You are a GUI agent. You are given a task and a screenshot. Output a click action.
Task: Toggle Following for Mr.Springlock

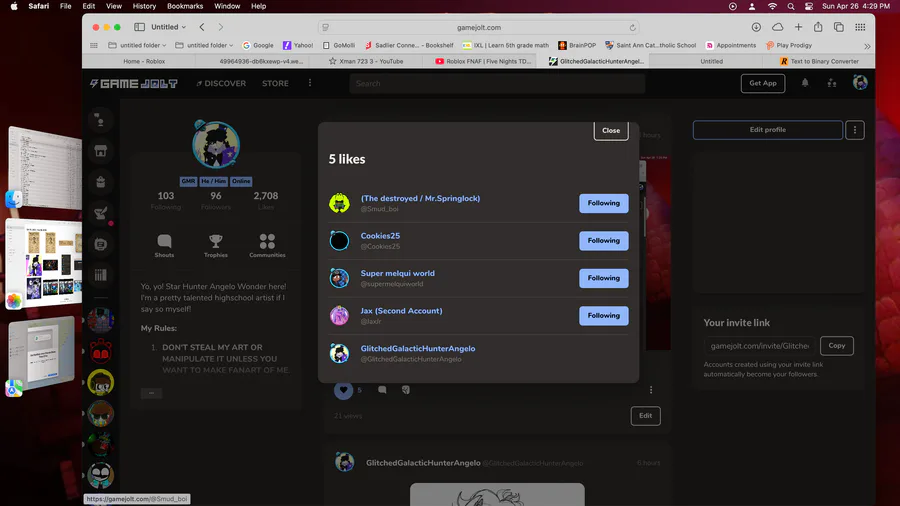(x=603, y=203)
